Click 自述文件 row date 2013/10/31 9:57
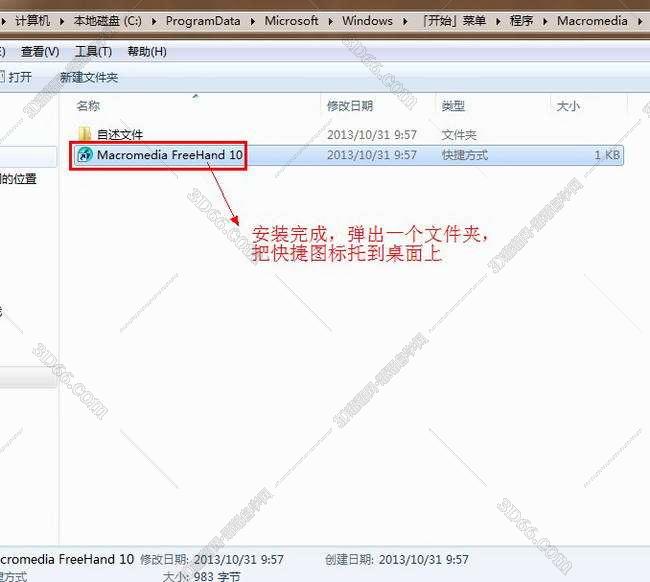The image size is (650, 582). [372, 135]
